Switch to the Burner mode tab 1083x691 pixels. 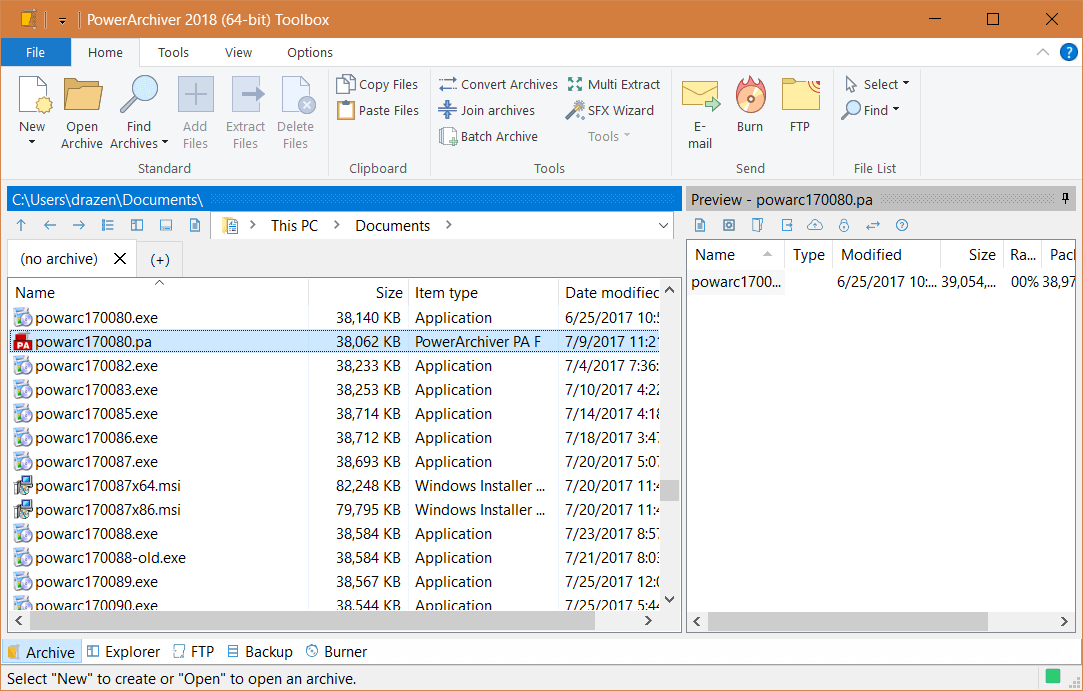(x=336, y=652)
